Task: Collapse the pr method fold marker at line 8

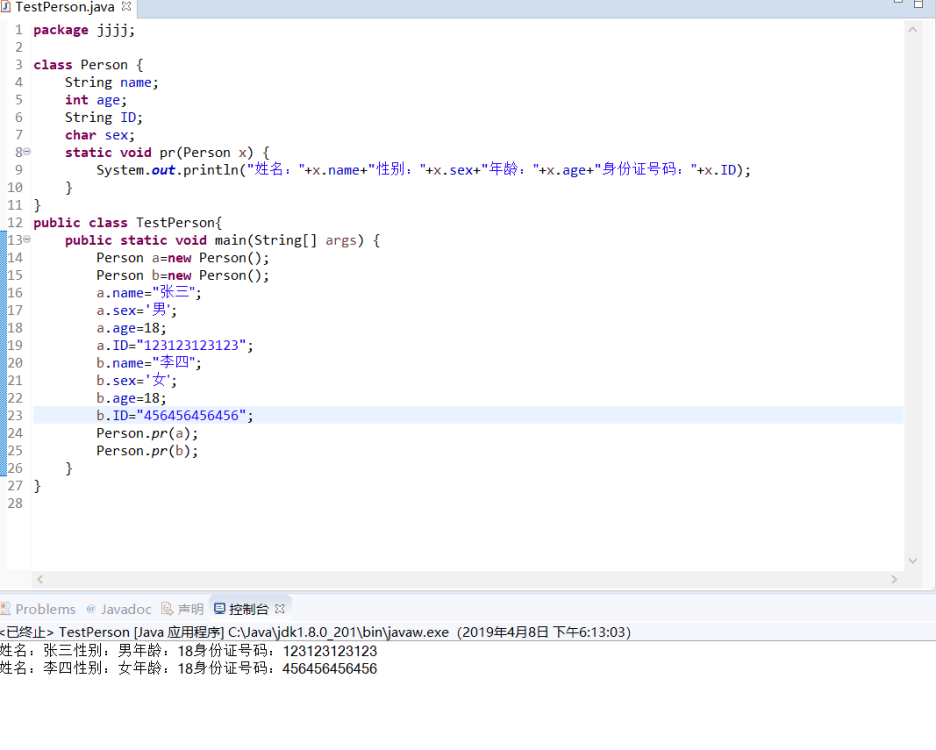Action: click(x=27, y=152)
